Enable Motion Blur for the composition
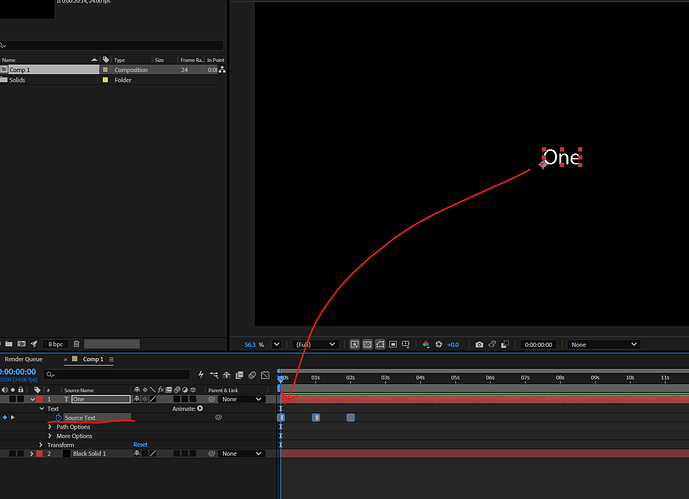The height and width of the screenshot is (499, 689). [x=252, y=375]
